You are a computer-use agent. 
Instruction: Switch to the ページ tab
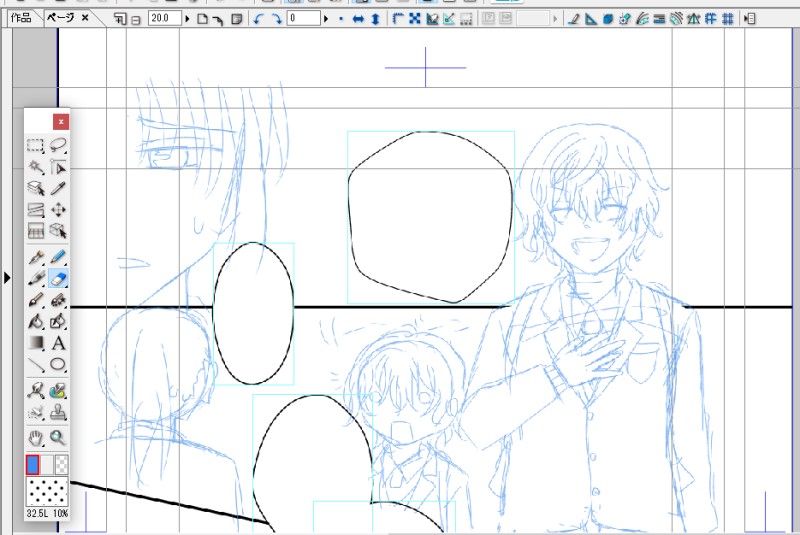[60, 18]
